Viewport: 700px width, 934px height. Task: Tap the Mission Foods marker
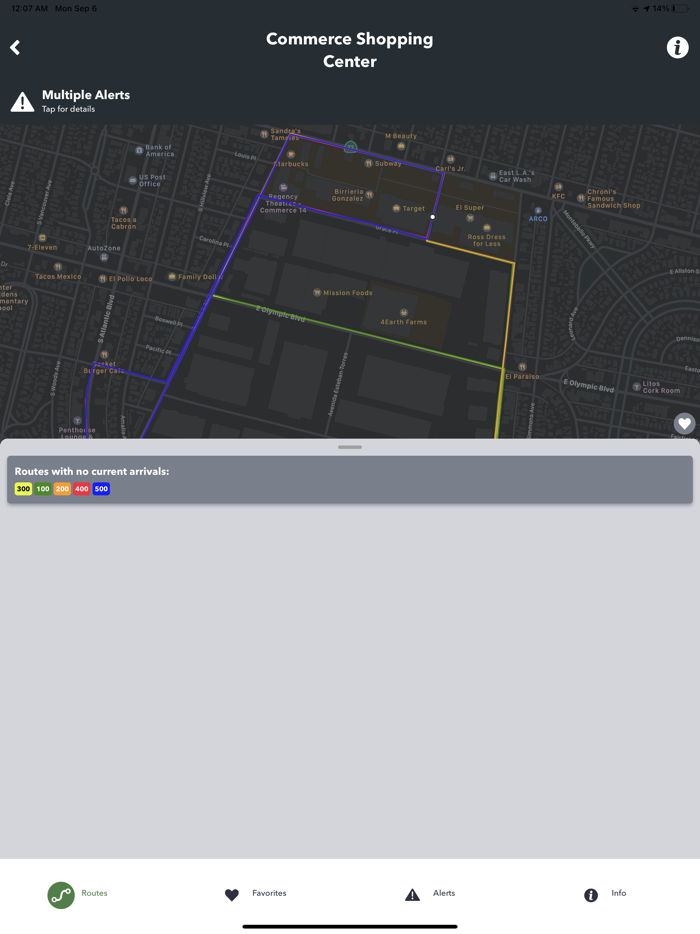tap(317, 292)
